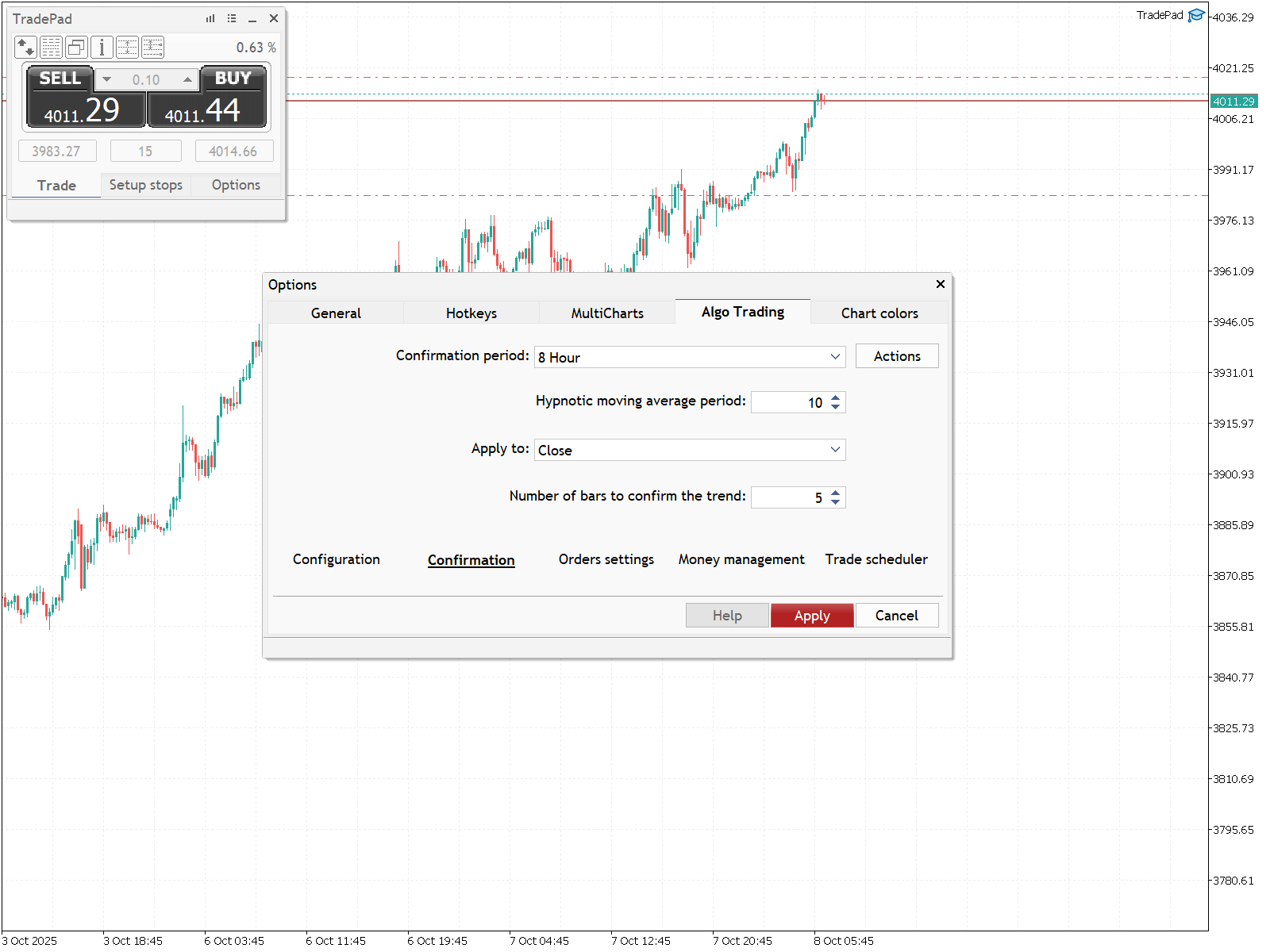Open the Hotkeys tab
This screenshot has width=1270, height=952.
point(471,313)
